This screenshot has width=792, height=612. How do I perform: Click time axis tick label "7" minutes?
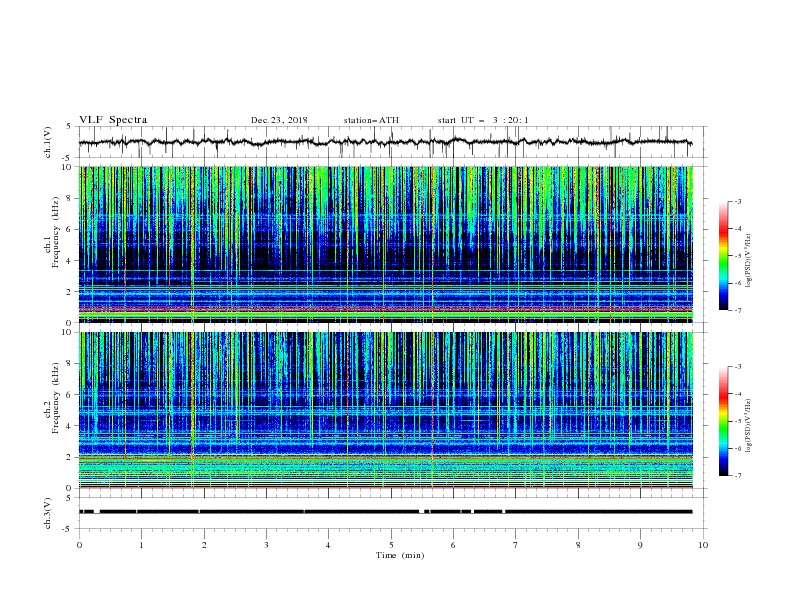(x=516, y=545)
